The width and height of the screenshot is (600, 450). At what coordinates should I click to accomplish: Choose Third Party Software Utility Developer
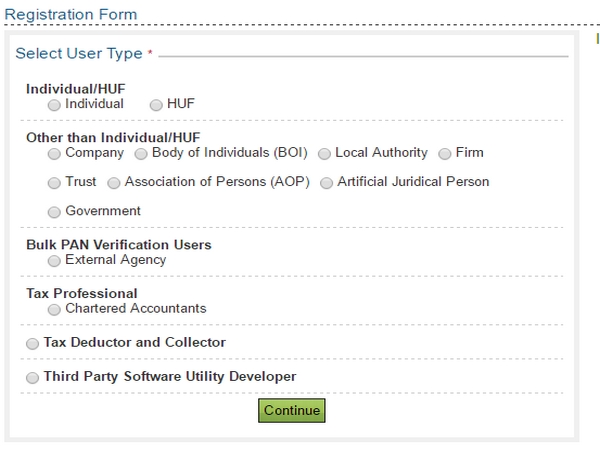33,378
